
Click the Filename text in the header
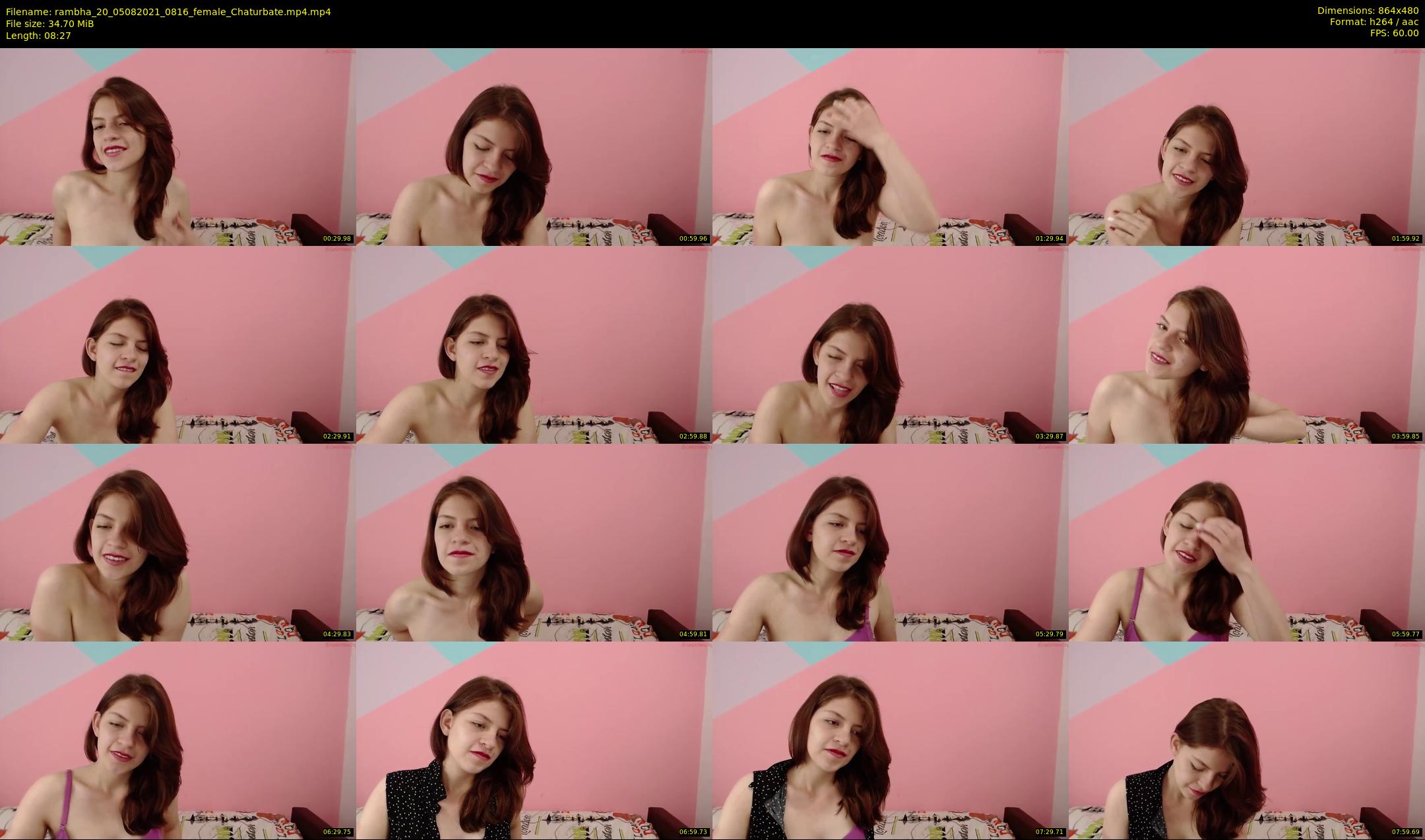(x=168, y=12)
